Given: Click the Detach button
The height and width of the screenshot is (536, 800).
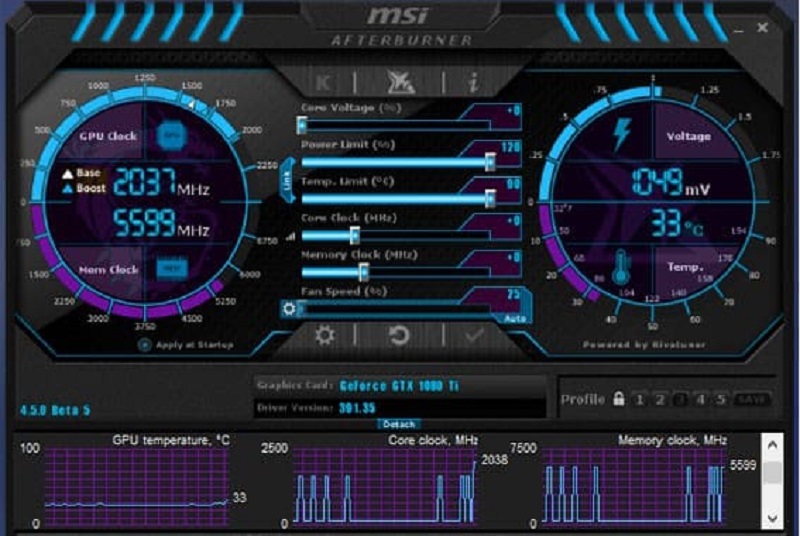Looking at the screenshot, I should pos(399,424).
